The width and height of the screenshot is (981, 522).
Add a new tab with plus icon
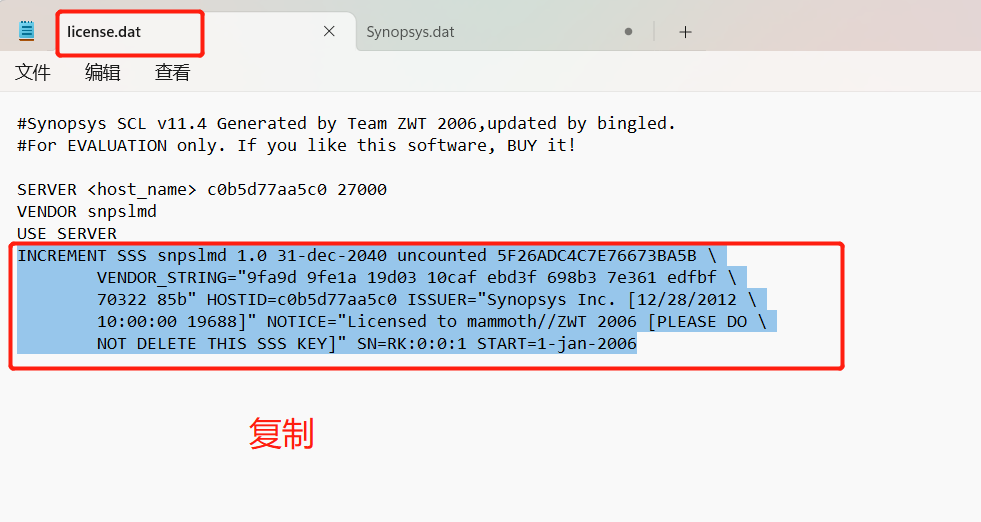(x=686, y=32)
